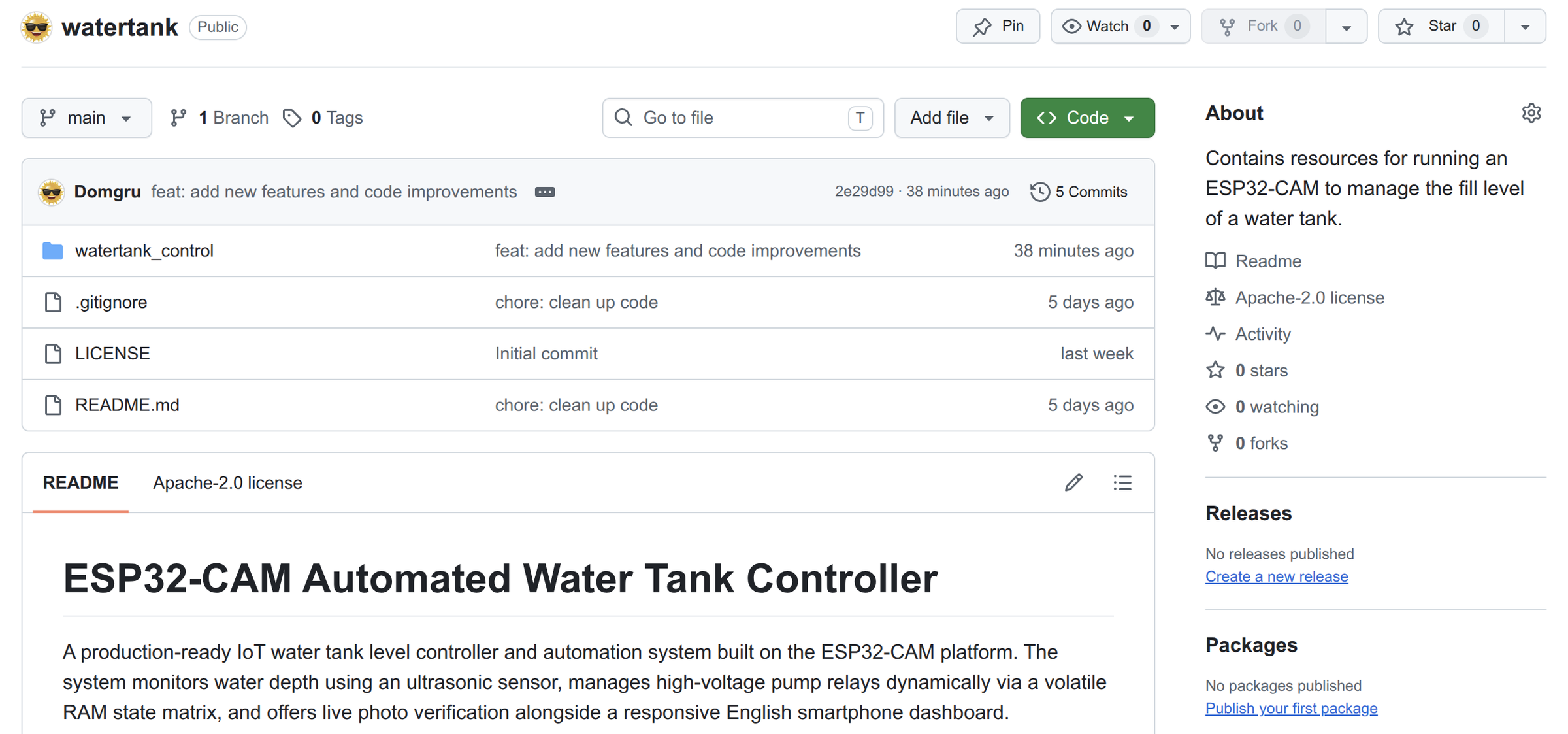
Task: Open the watertank_control folder
Action: pos(144,251)
